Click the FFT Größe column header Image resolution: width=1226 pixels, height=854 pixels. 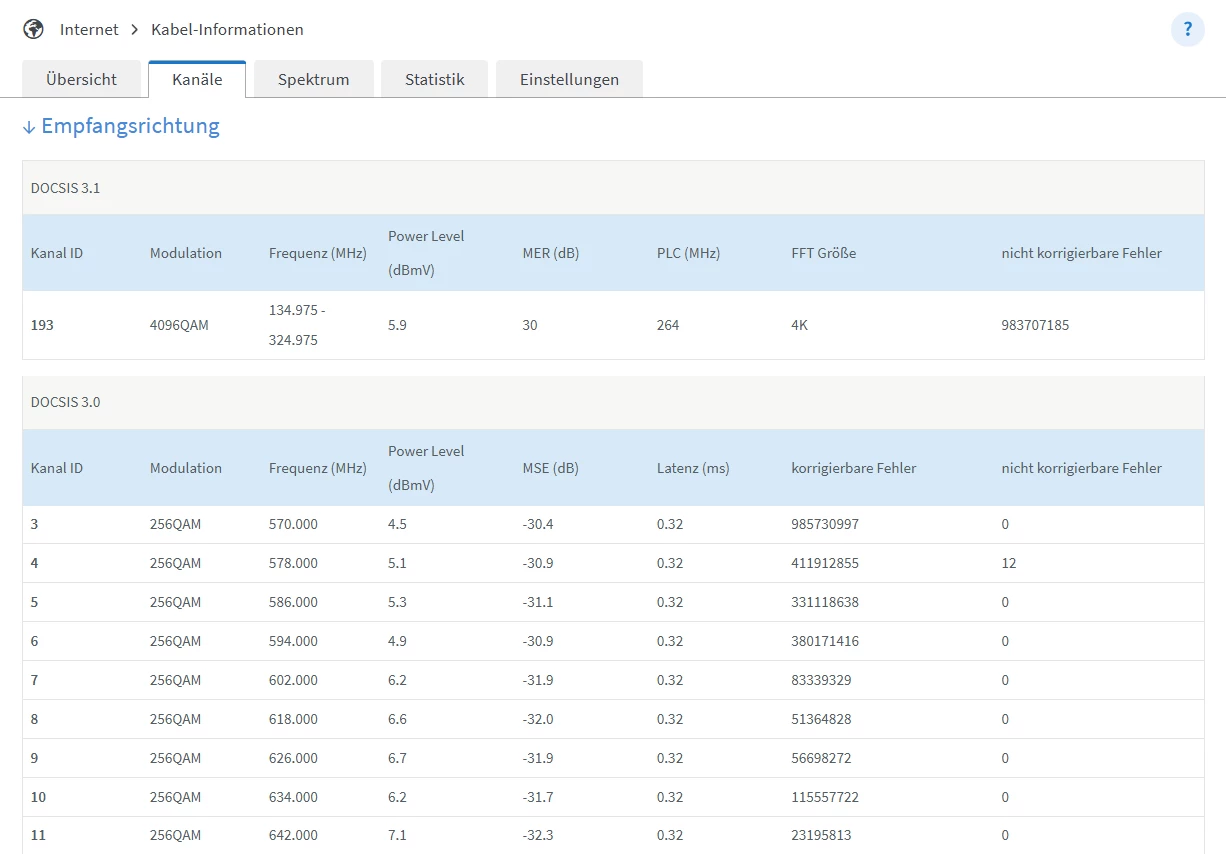click(x=823, y=253)
